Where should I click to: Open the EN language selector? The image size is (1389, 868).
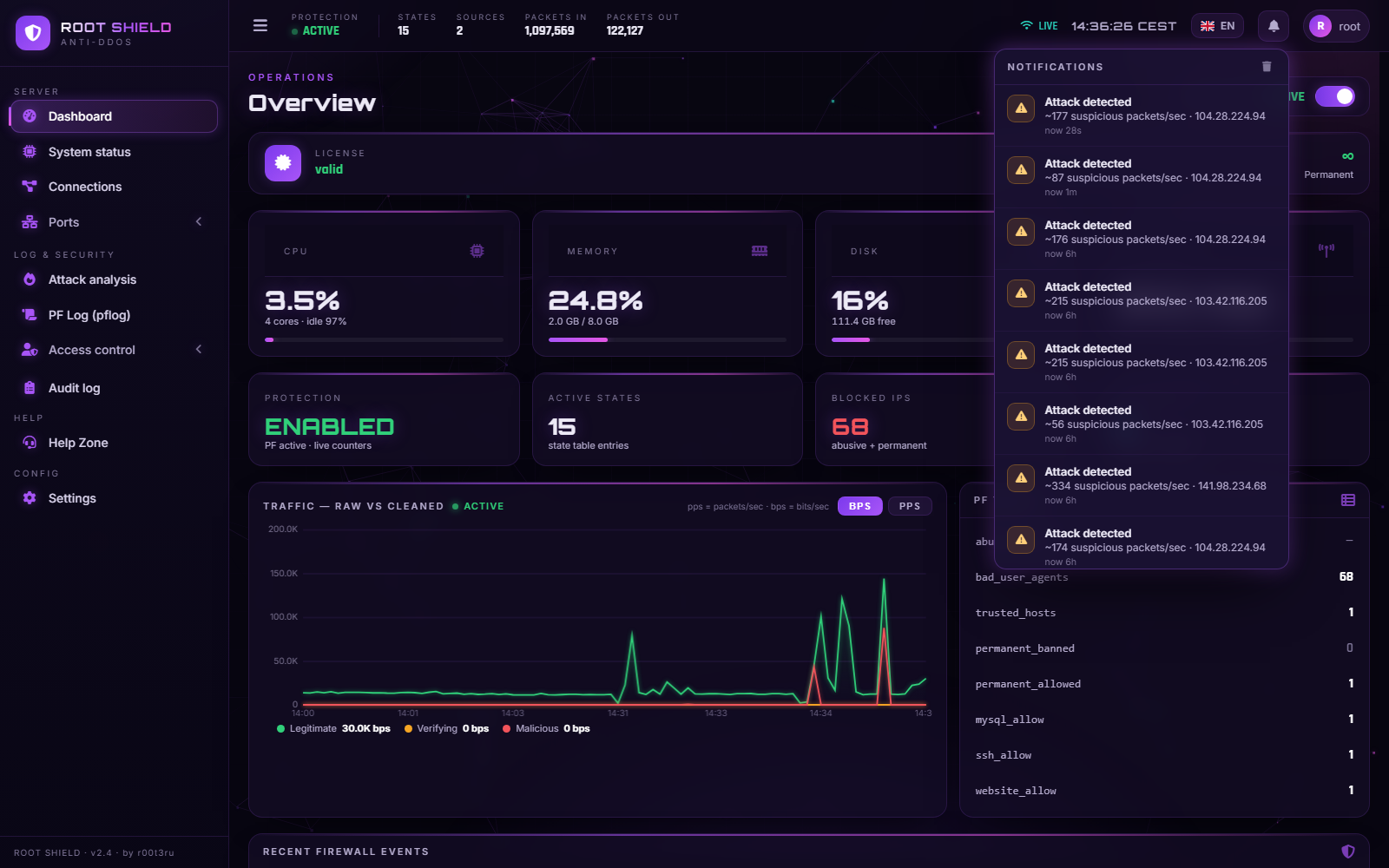1217,26
